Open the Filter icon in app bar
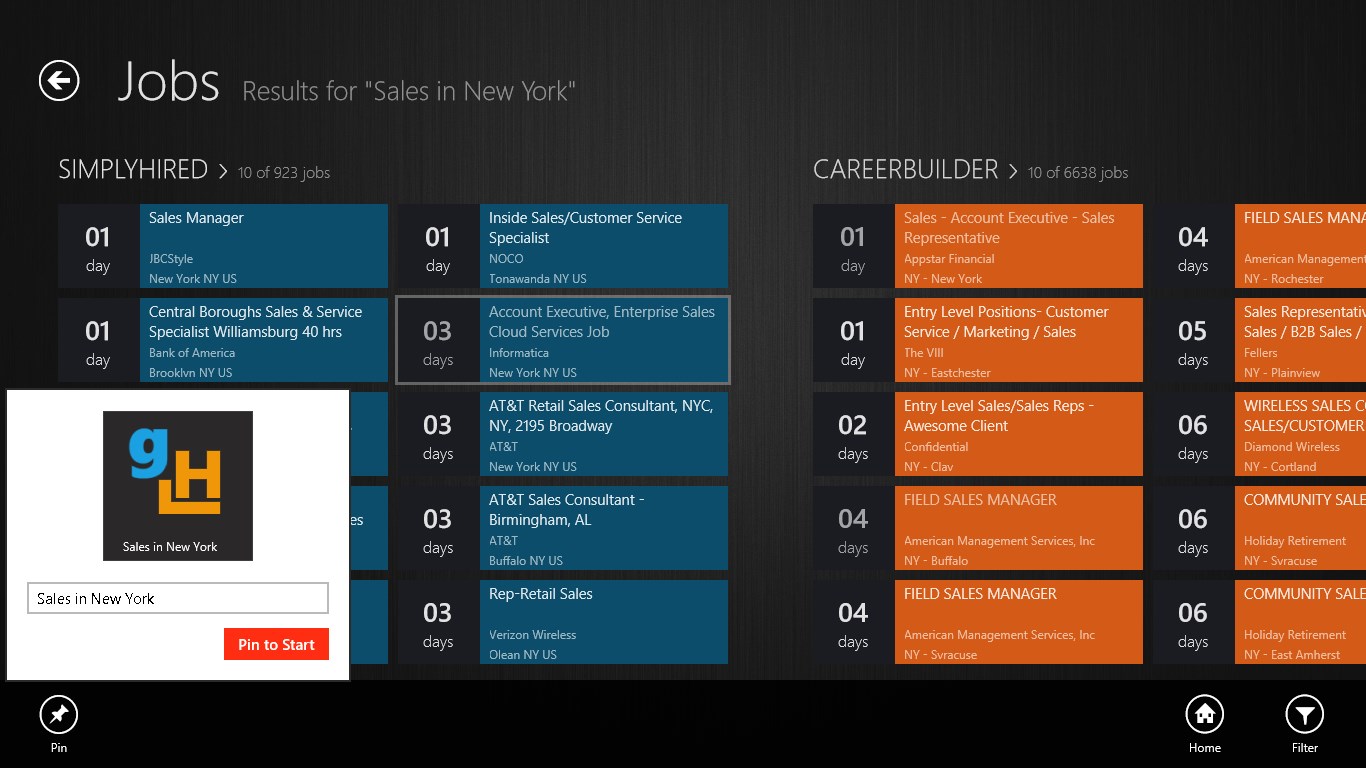1366x768 pixels. [x=1304, y=715]
